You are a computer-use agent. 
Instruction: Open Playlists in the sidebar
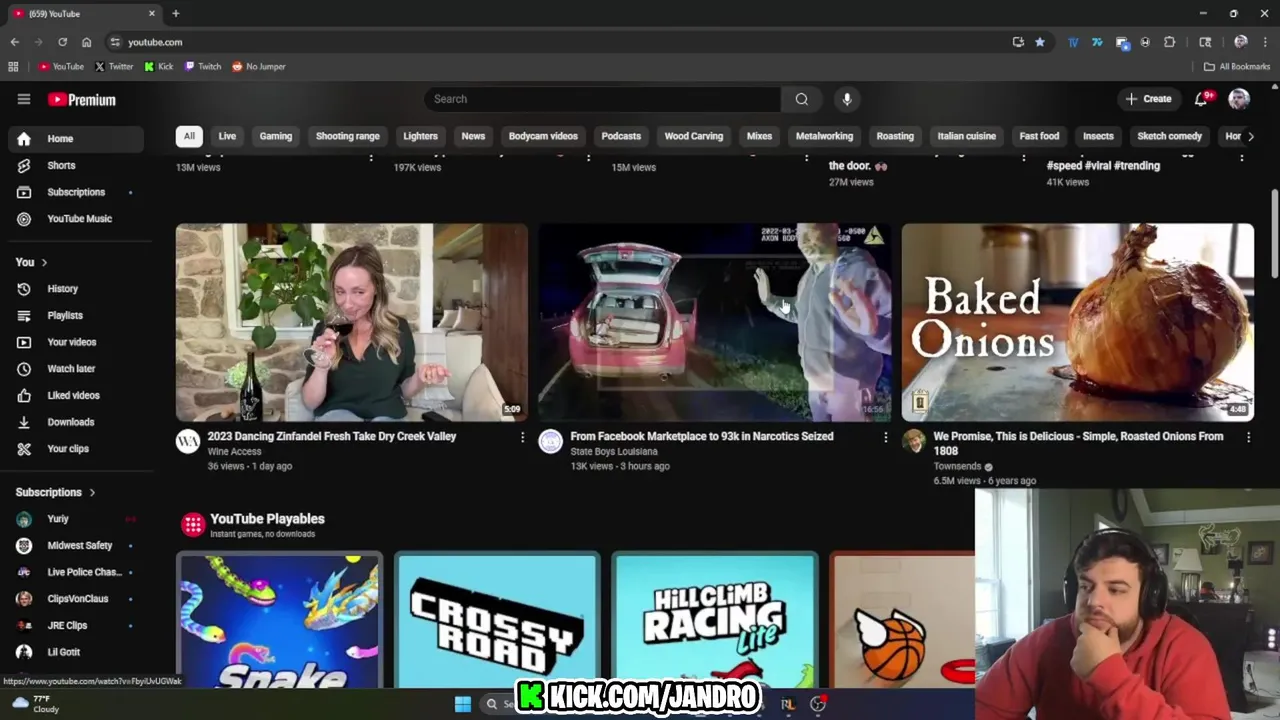pos(76,315)
